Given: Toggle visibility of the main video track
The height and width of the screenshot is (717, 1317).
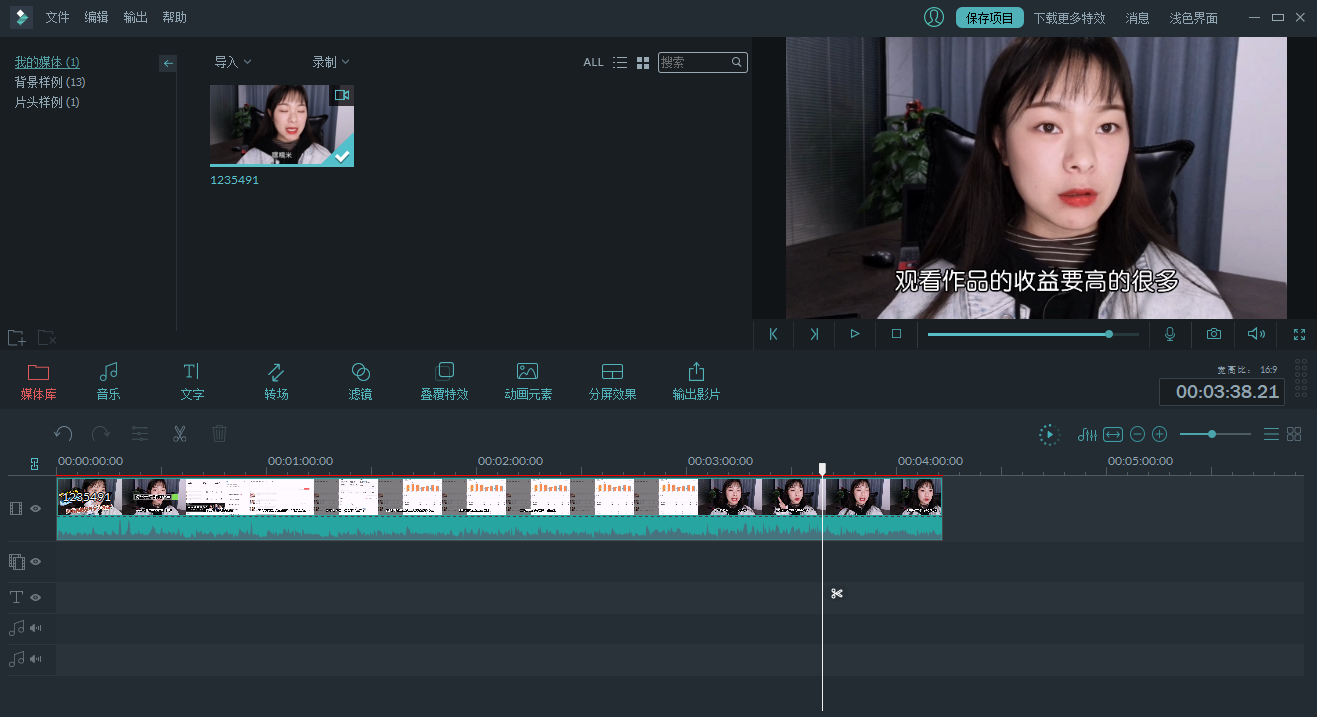Looking at the screenshot, I should point(36,509).
